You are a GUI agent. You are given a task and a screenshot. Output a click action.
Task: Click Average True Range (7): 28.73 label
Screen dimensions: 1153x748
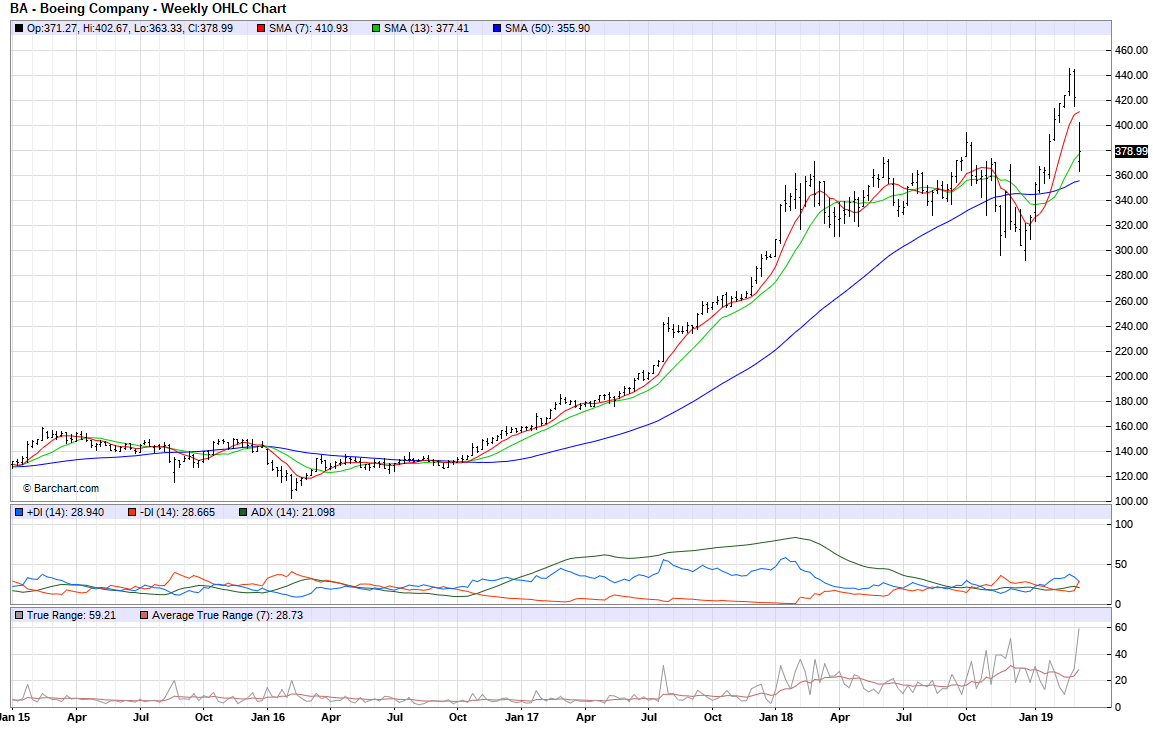227,616
